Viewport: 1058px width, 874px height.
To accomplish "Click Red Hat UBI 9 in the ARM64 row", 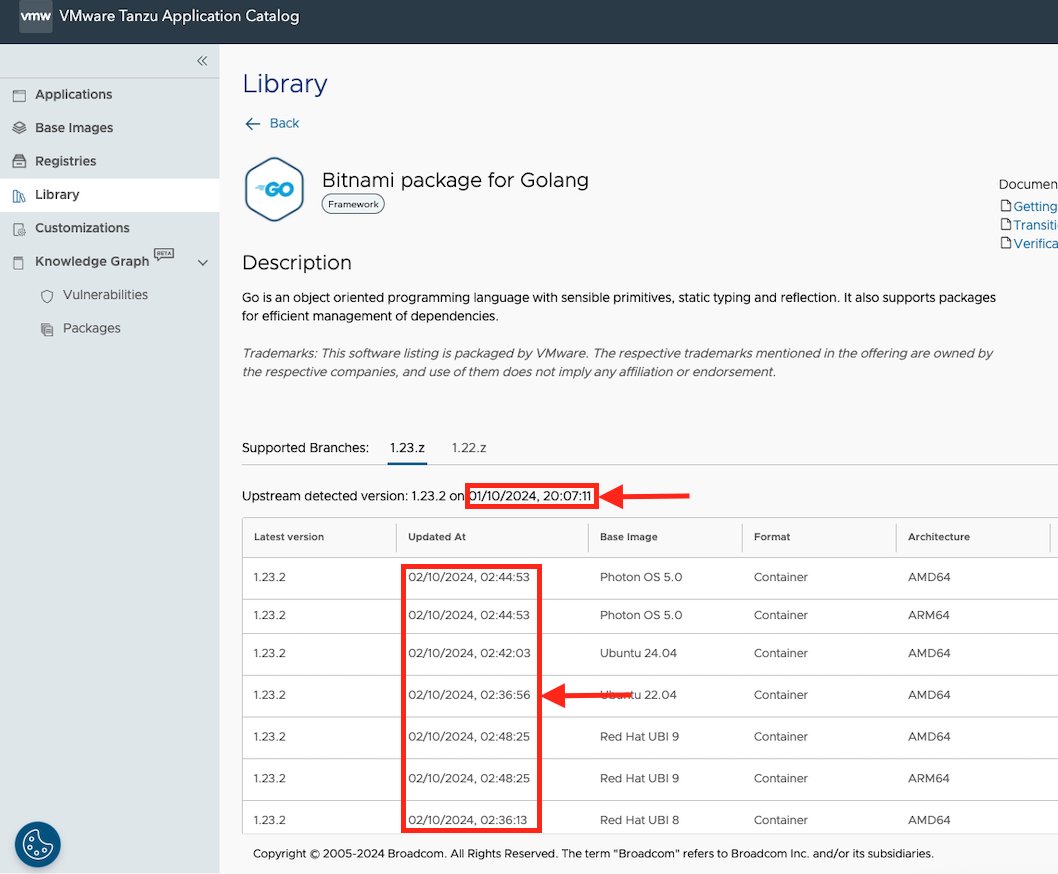I will coord(639,778).
